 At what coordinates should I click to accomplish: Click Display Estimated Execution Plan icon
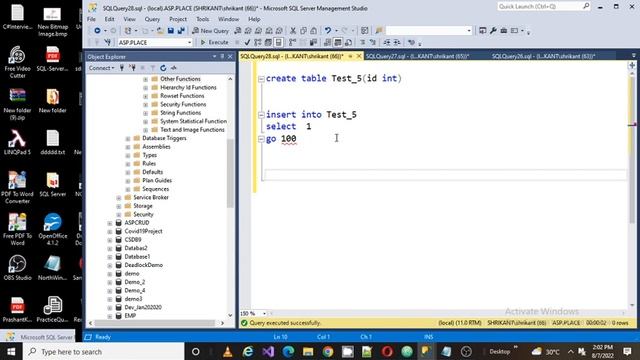point(258,42)
